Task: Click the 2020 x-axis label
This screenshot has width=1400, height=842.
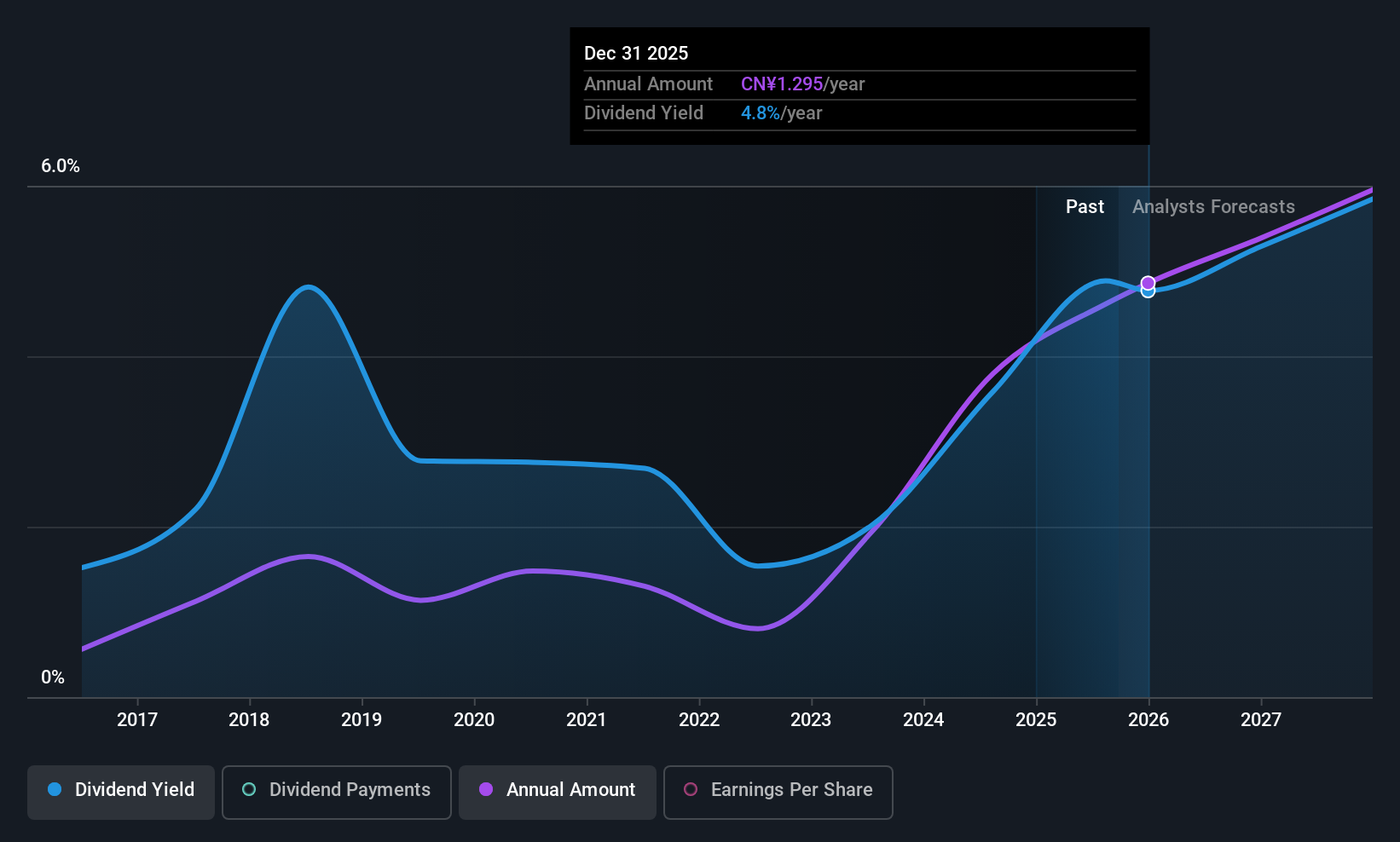Action: point(474,720)
